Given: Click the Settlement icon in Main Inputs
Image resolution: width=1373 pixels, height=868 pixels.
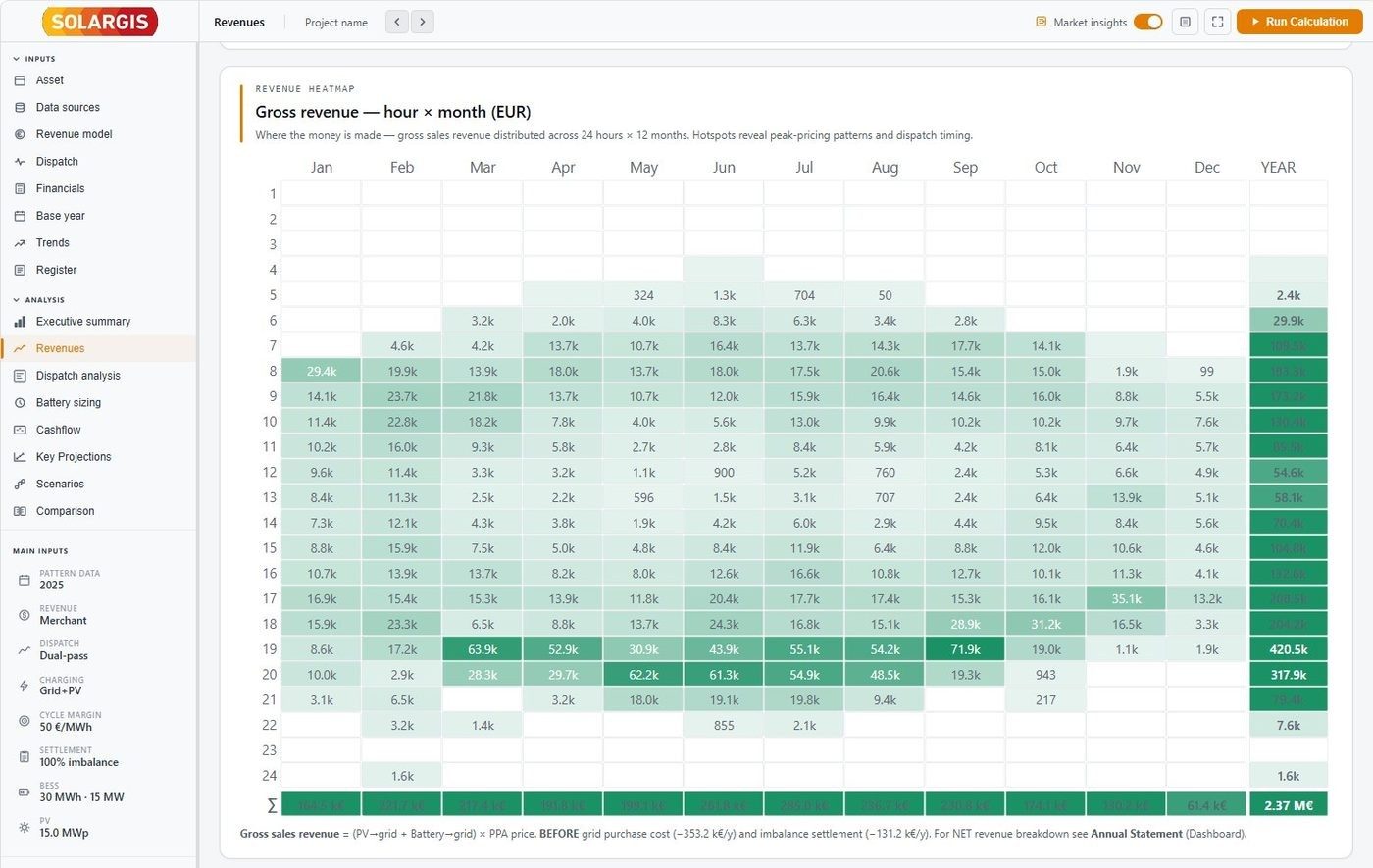Looking at the screenshot, I should (x=25, y=756).
